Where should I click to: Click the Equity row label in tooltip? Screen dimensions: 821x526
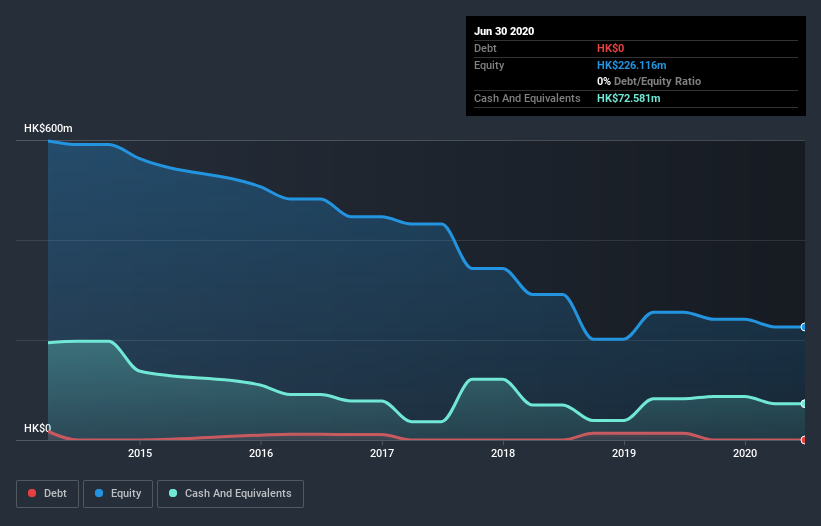[x=489, y=65]
